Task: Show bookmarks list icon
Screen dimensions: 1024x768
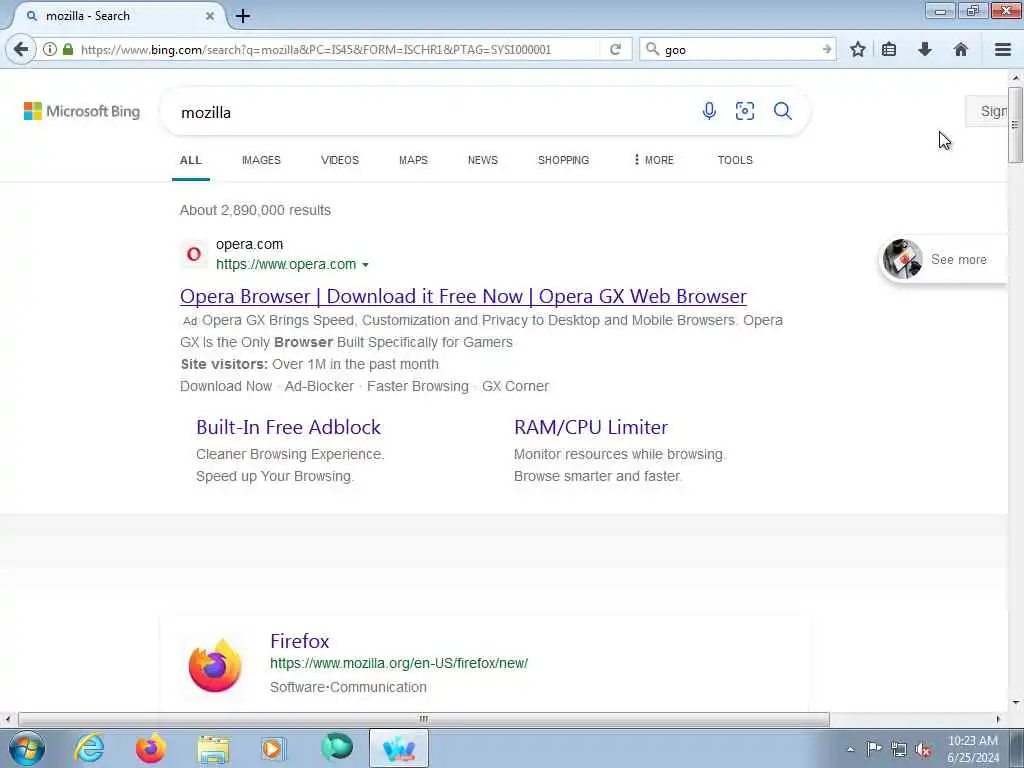Action: click(x=889, y=50)
